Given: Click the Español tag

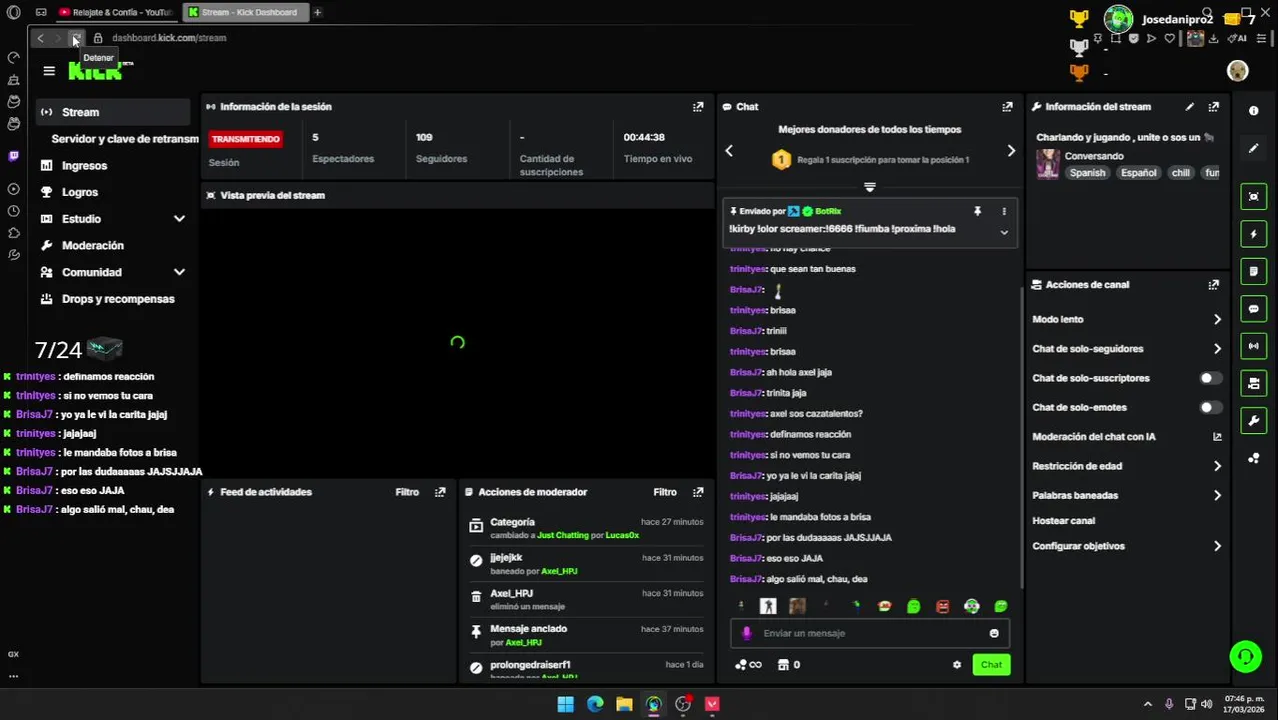Looking at the screenshot, I should click(1138, 173).
